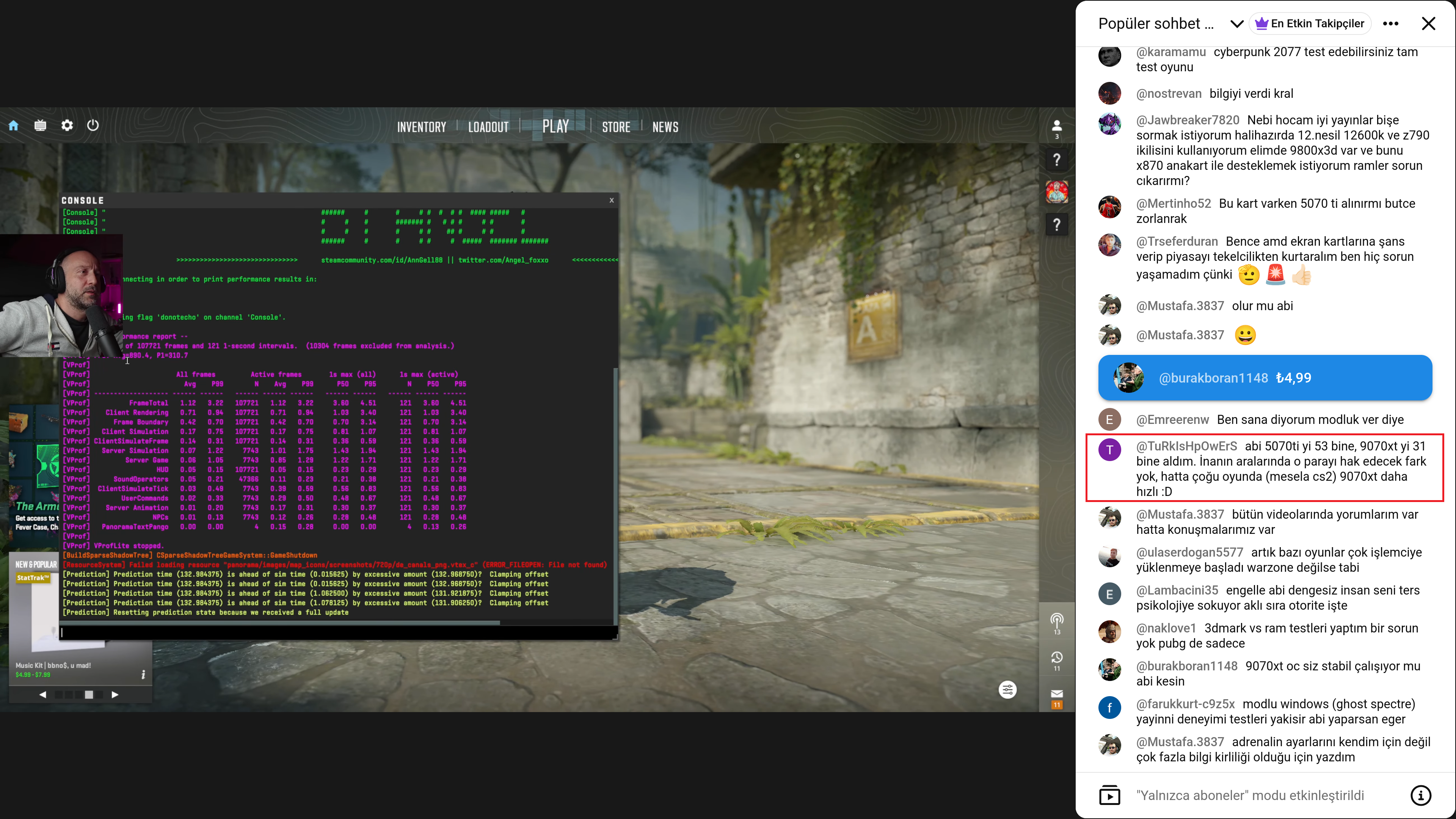This screenshot has height=819, width=1456.
Task: Open the chat info icon
Action: [x=1420, y=795]
